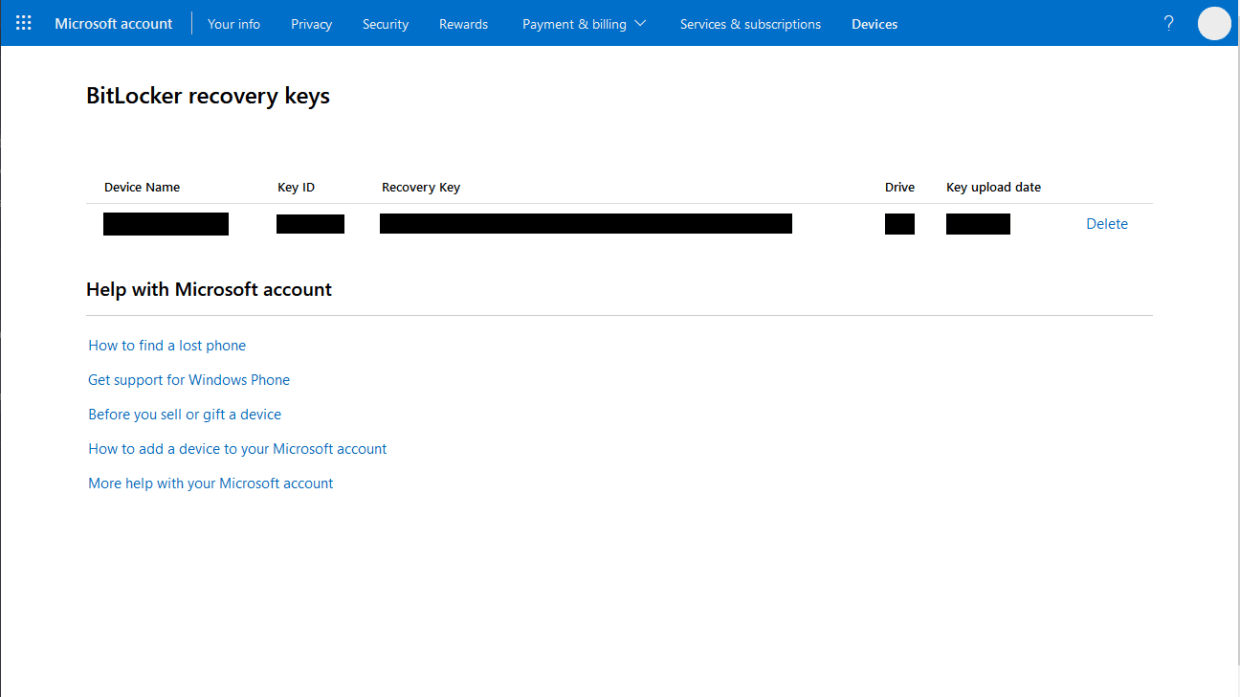
Task: Delete the listed BitLocker recovery key
Action: (1107, 223)
